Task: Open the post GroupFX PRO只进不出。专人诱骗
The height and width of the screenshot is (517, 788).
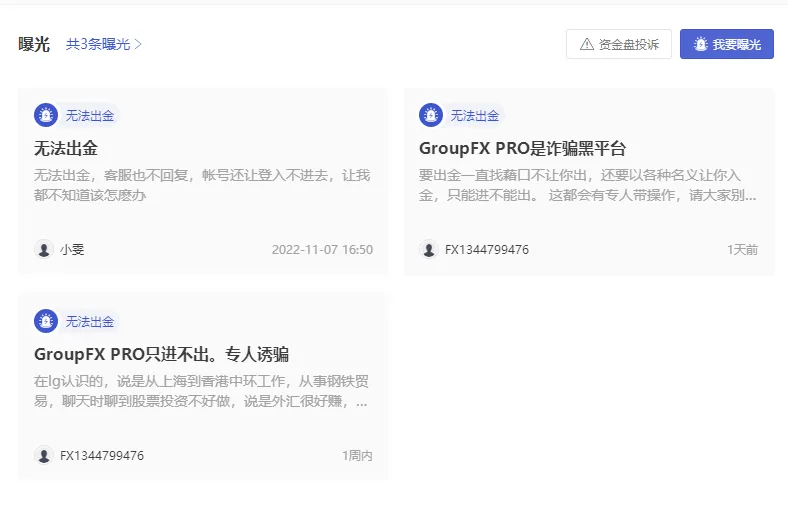Action: coord(161,354)
